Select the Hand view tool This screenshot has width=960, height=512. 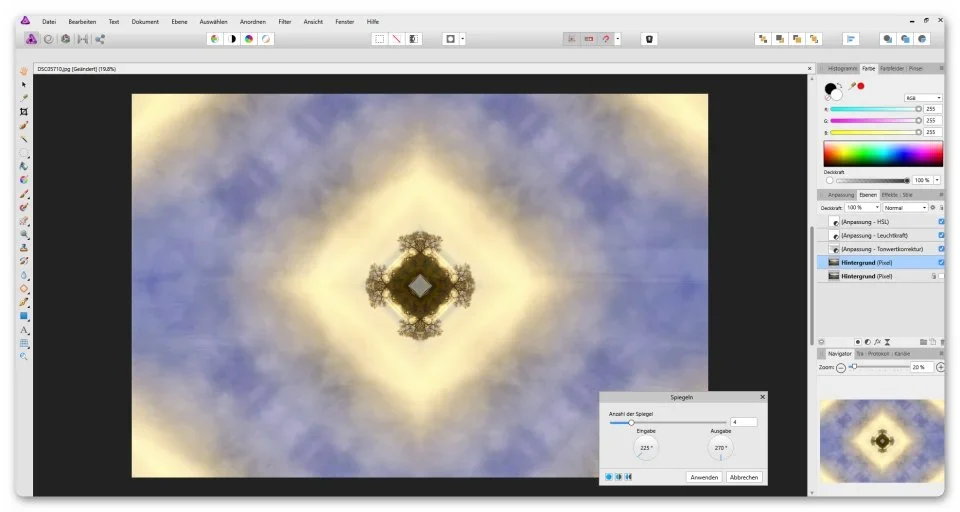pos(24,71)
